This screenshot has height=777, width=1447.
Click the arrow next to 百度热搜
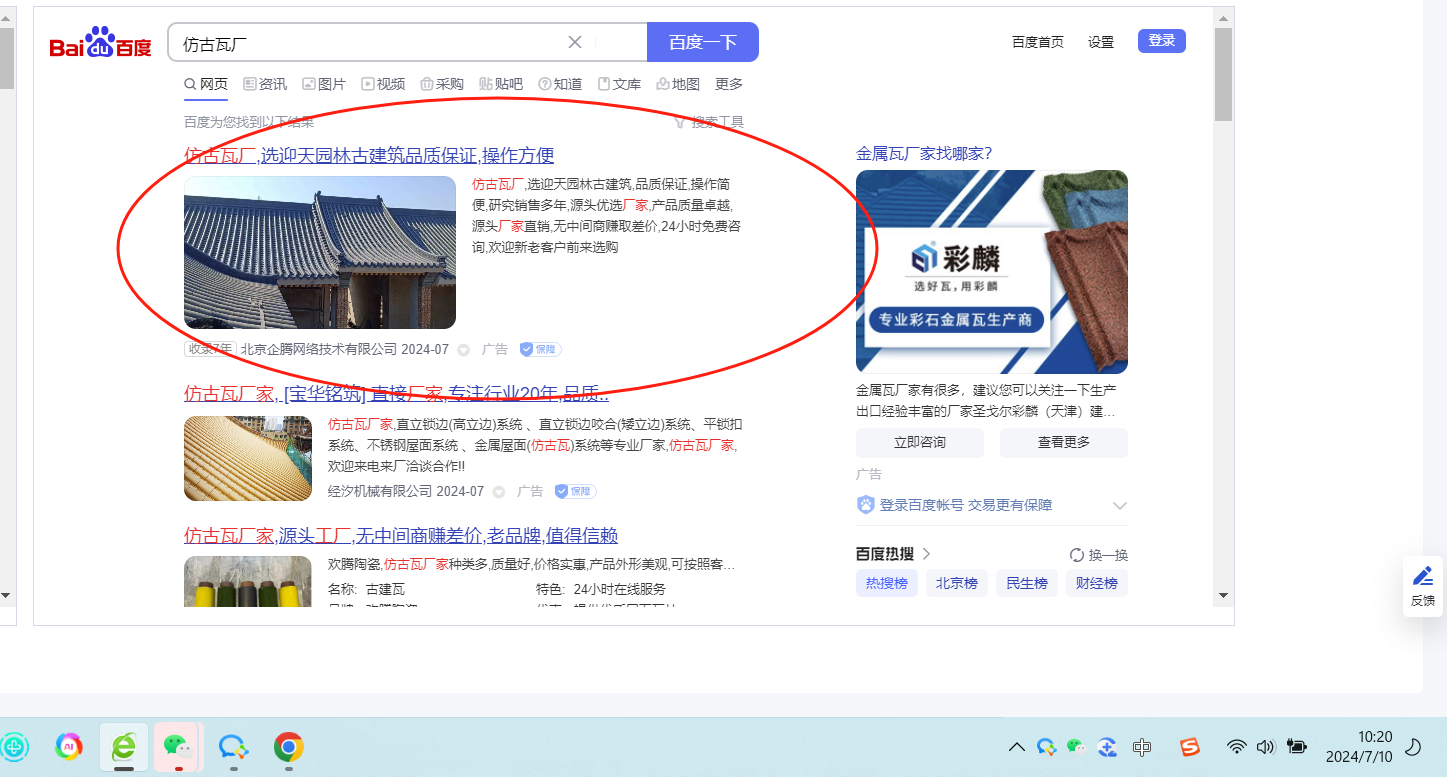927,554
